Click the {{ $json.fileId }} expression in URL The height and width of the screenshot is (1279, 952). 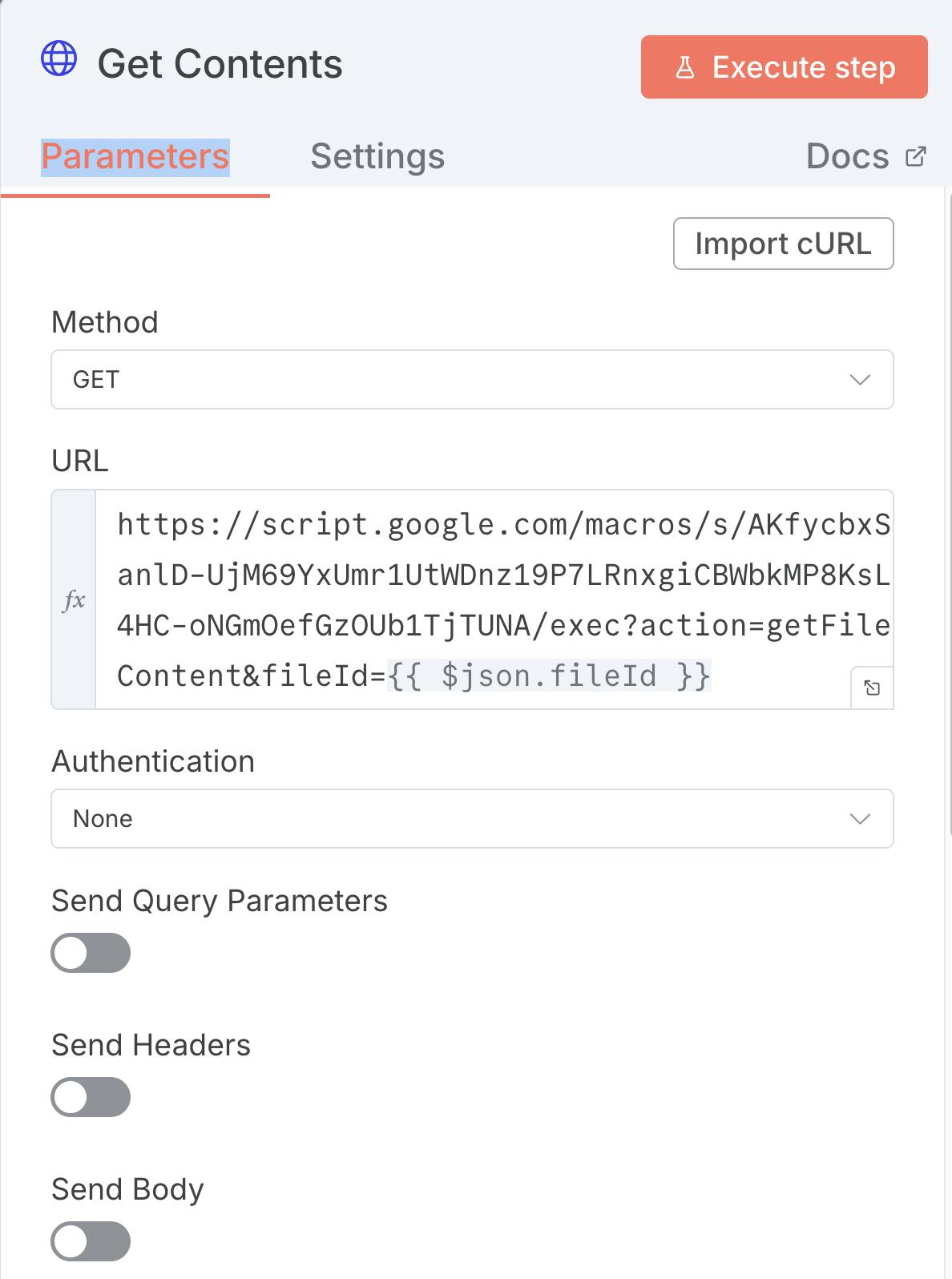click(x=550, y=676)
